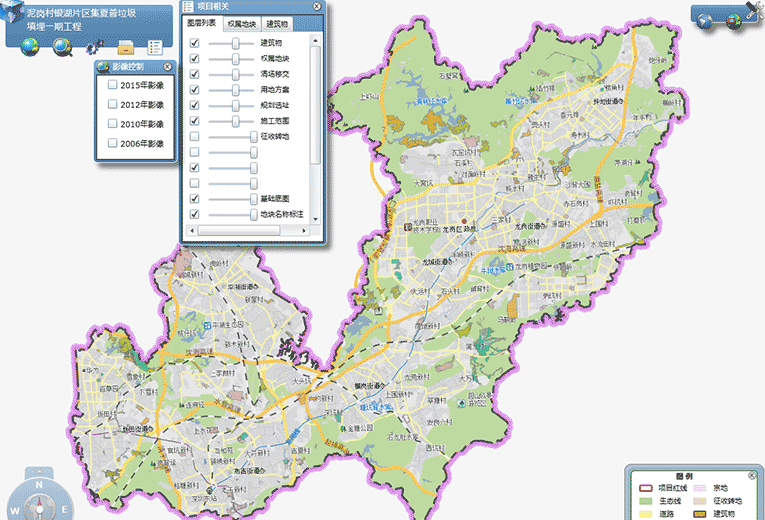Open the layer list icon in the toolbar
765x520 pixels.
point(155,47)
